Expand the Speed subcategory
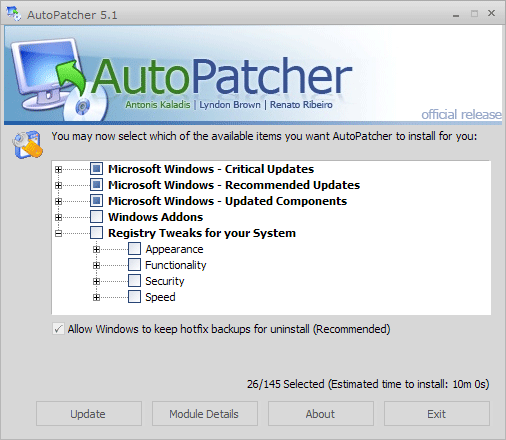Screen dimensions: 506x440 [96, 297]
